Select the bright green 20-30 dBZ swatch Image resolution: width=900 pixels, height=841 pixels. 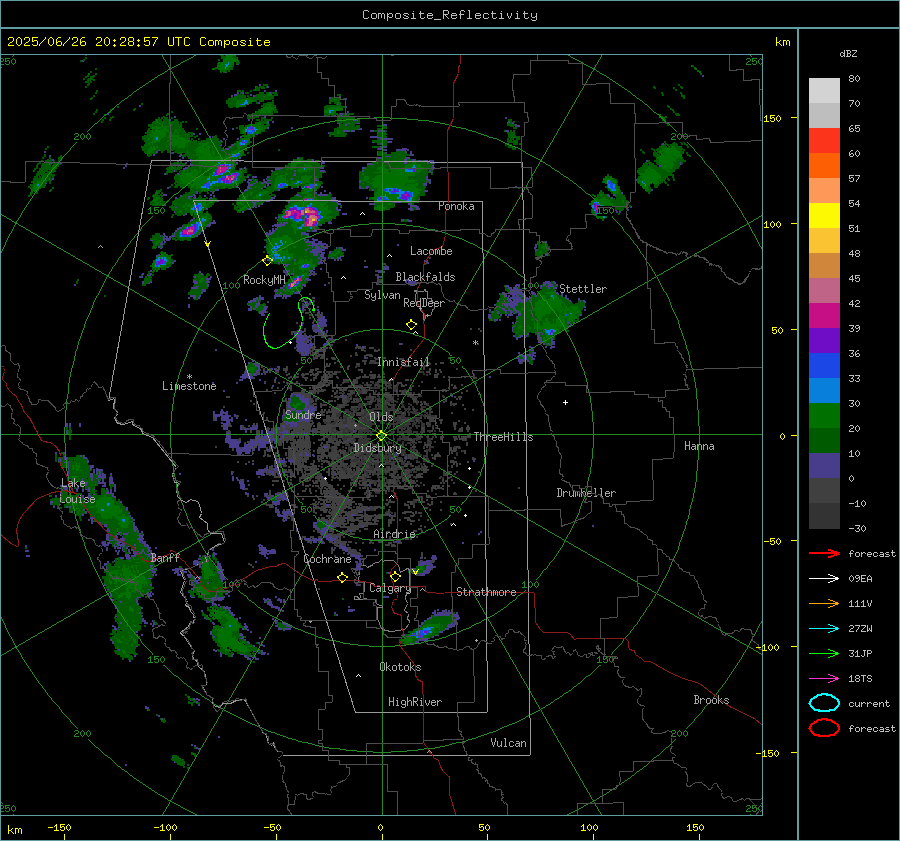click(824, 416)
